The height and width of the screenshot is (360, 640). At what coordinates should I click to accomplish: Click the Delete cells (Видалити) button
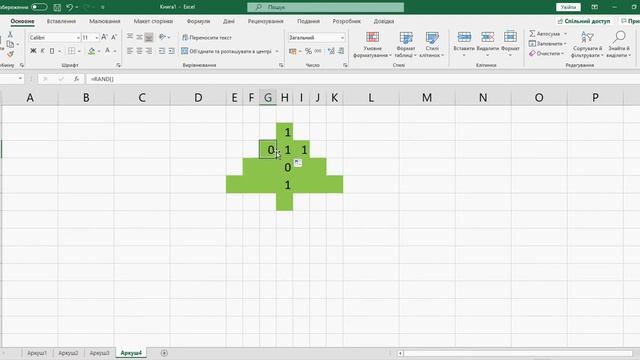click(487, 43)
